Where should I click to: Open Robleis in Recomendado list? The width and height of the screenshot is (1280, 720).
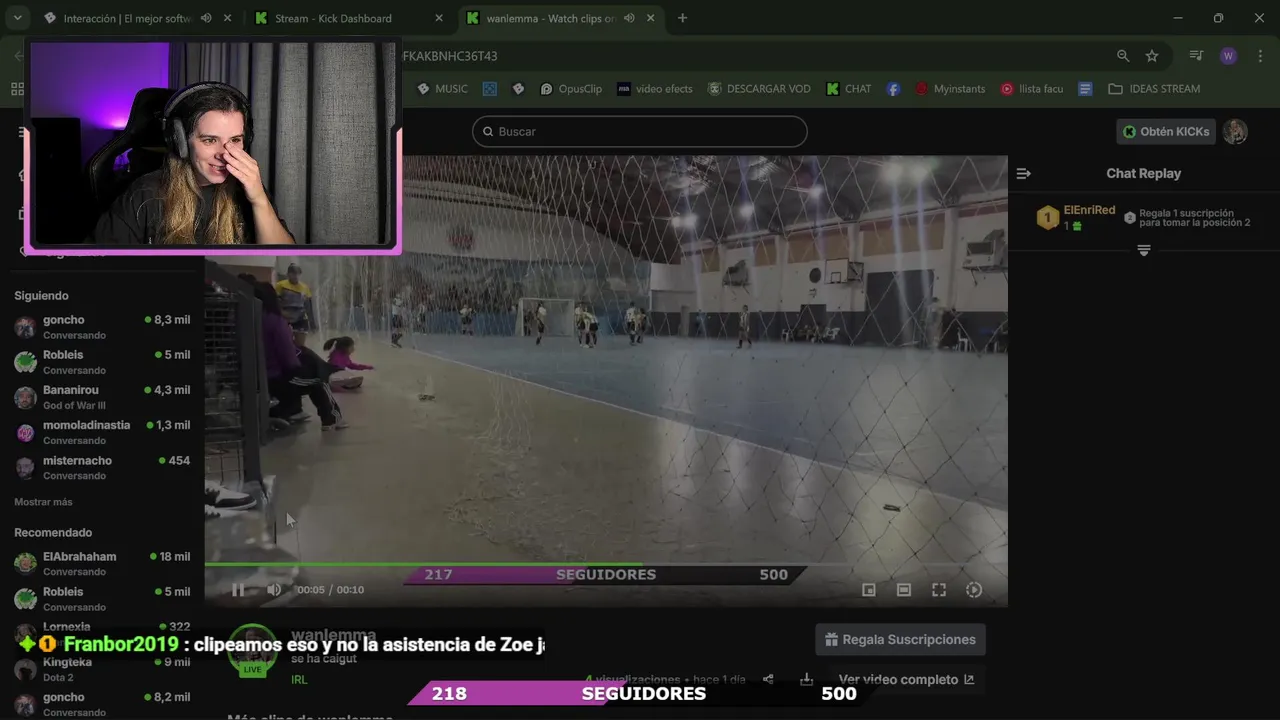click(102, 598)
